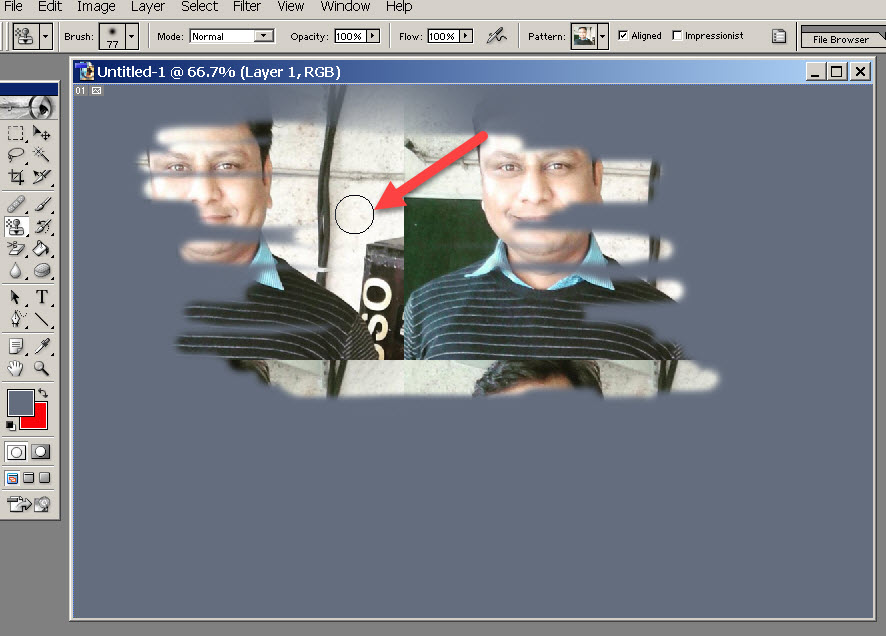Screen dimensions: 886x636
Task: Select the Eyedropper tool
Action: [42, 346]
